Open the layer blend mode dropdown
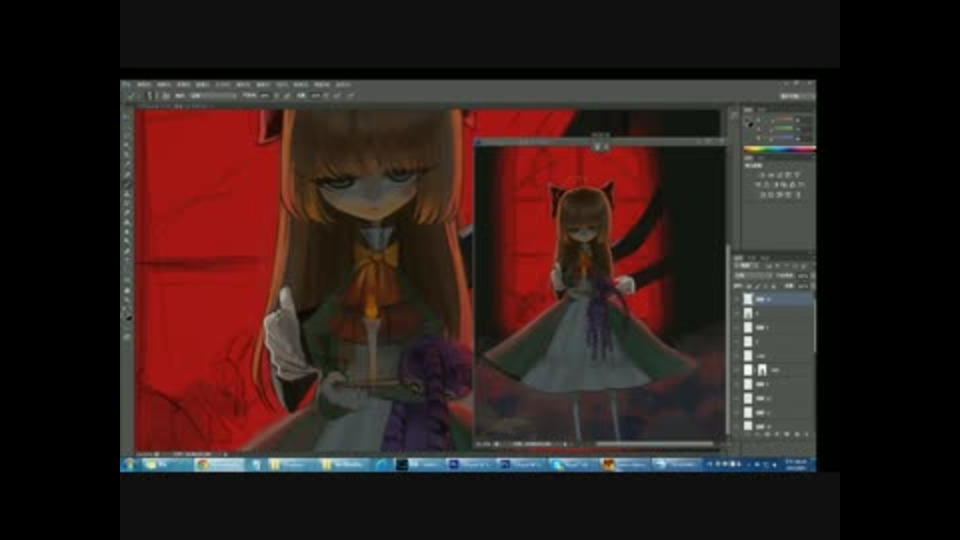The width and height of the screenshot is (960, 540). pyautogui.click(x=752, y=276)
